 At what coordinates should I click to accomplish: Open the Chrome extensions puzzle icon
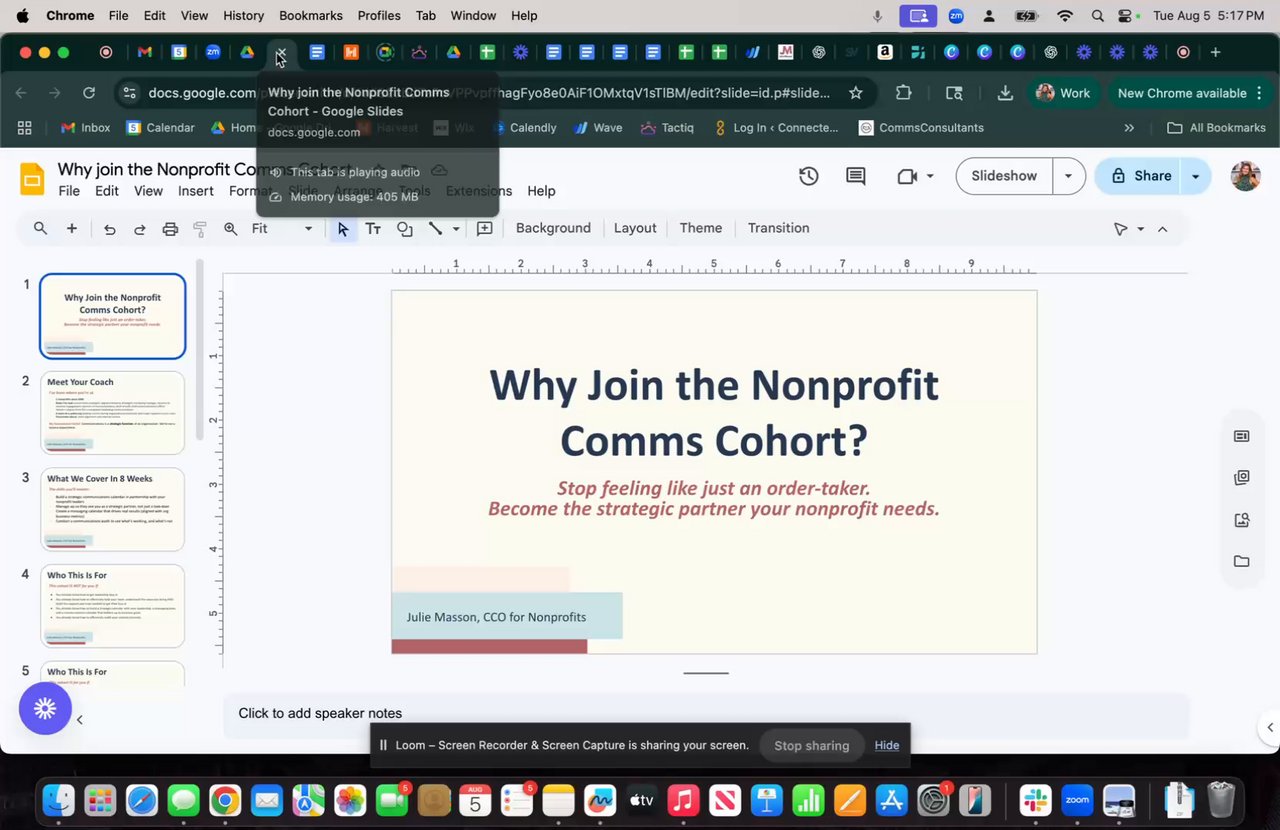(904, 93)
